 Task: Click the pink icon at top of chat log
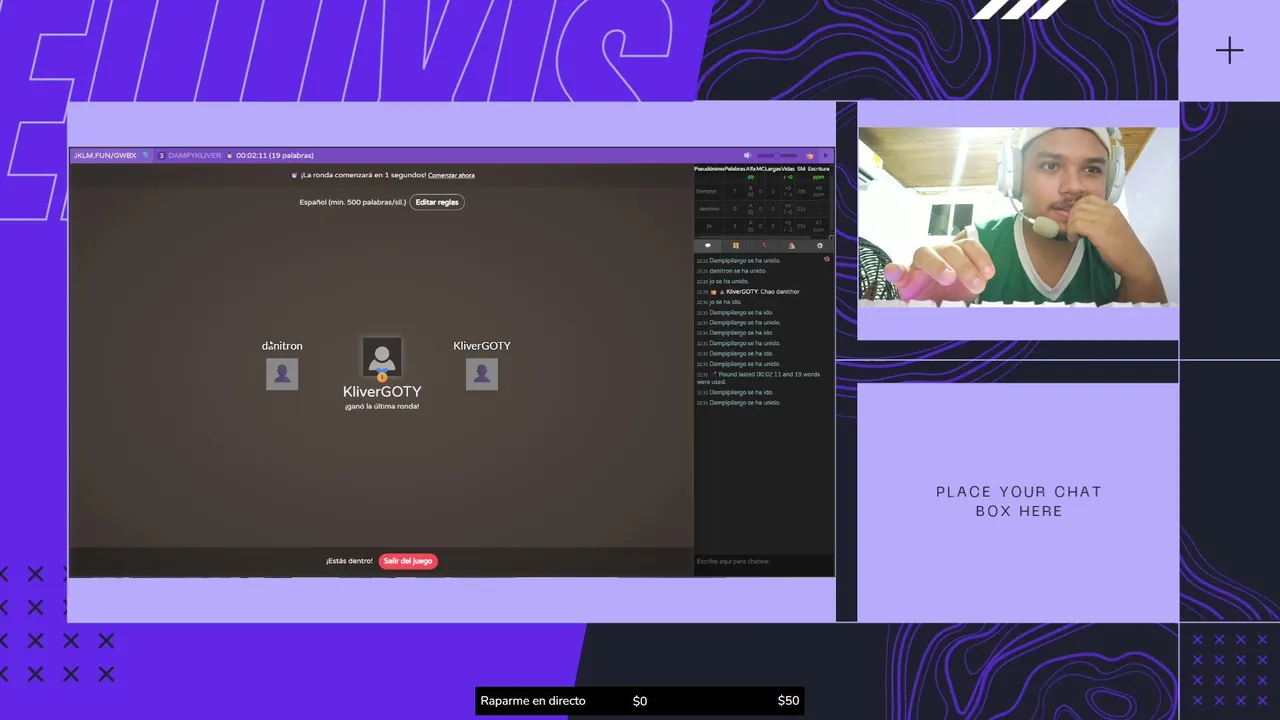tap(826, 259)
